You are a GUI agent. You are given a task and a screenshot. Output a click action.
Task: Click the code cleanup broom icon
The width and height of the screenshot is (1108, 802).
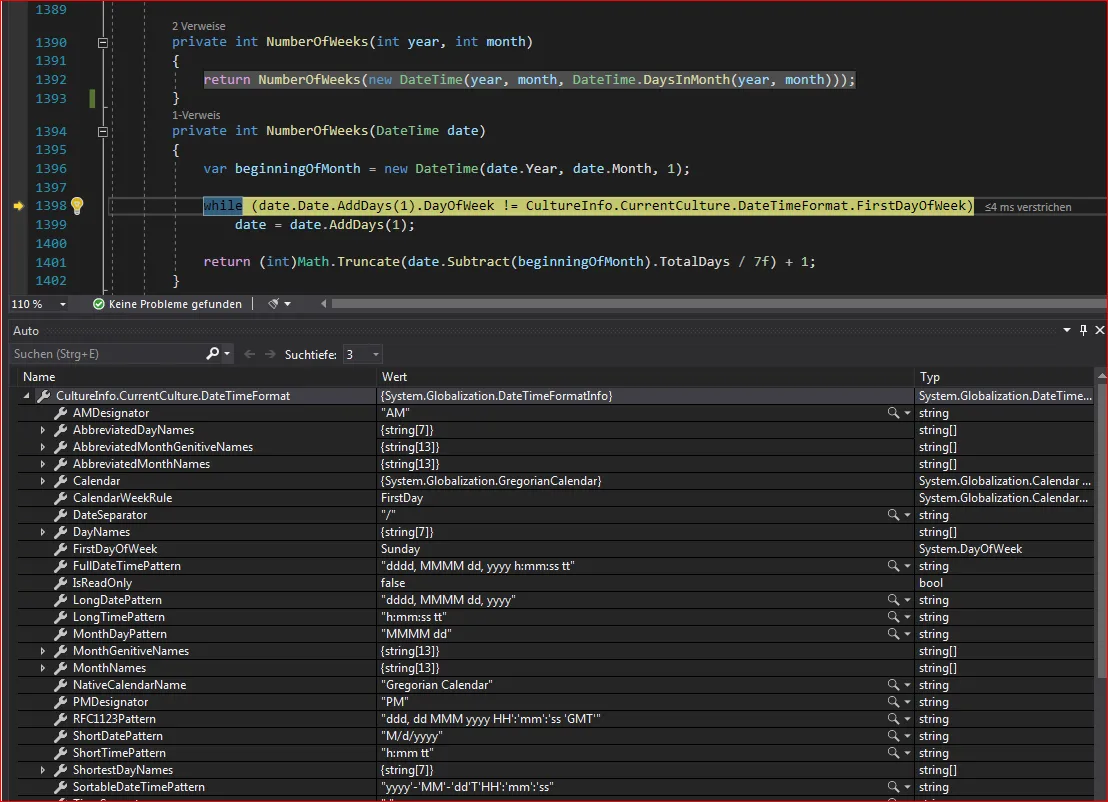tap(273, 304)
